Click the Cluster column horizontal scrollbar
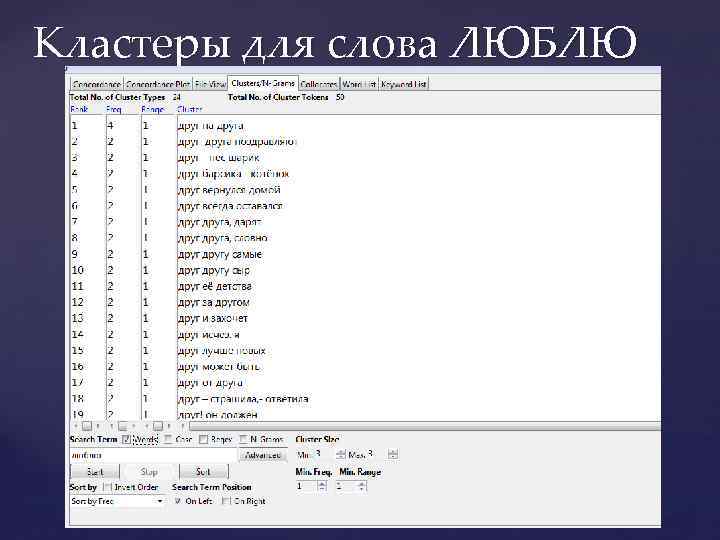This screenshot has height=540, width=720. point(425,426)
